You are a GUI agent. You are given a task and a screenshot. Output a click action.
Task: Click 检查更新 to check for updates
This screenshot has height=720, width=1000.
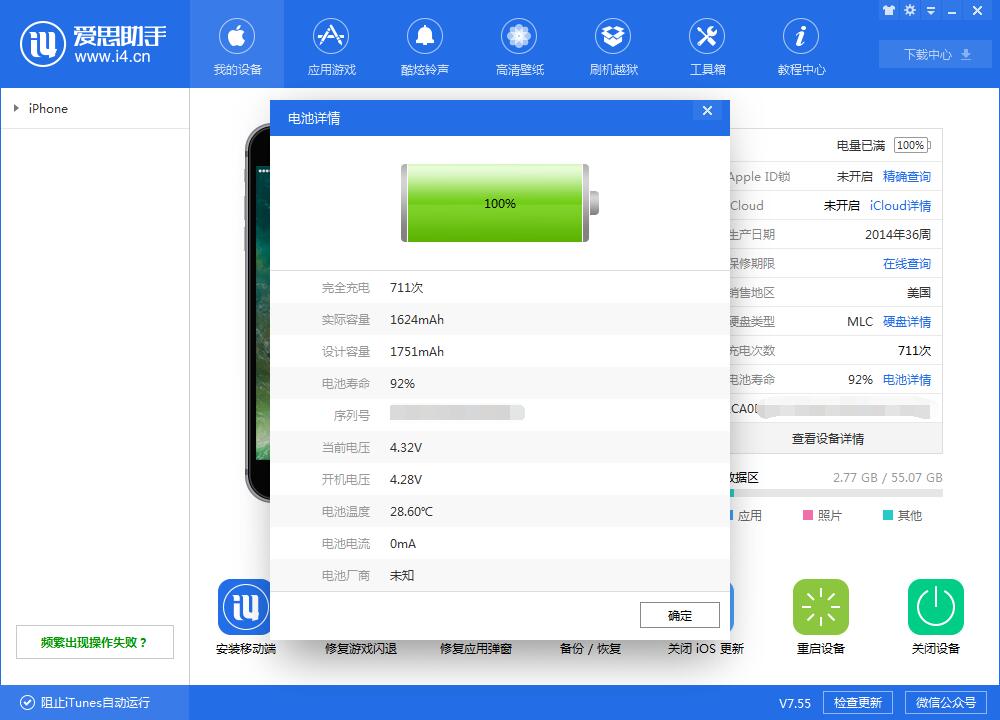[x=856, y=702]
